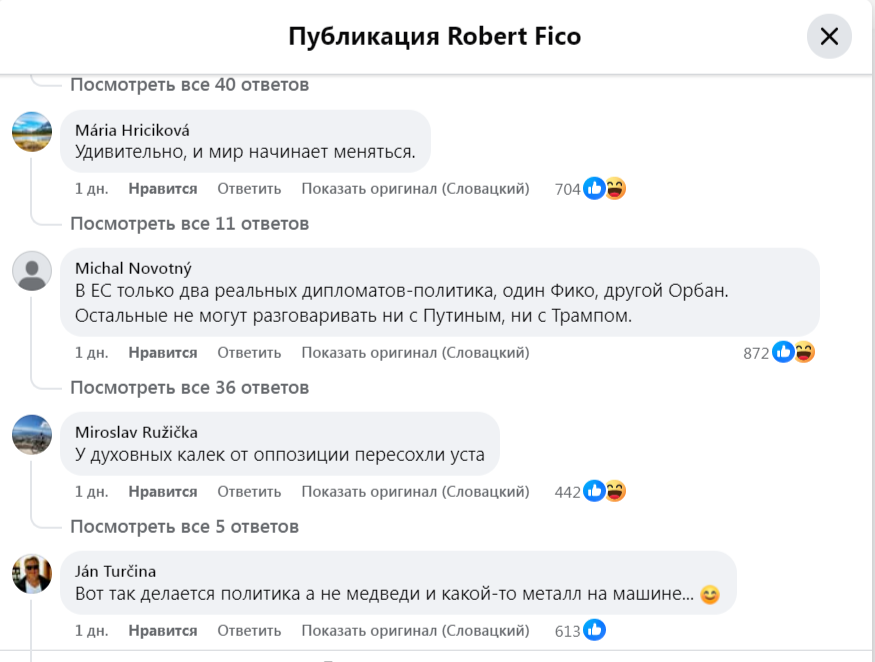Open Mária Hriciková's profile picture
This screenshot has height=662, width=875.
(x=32, y=131)
